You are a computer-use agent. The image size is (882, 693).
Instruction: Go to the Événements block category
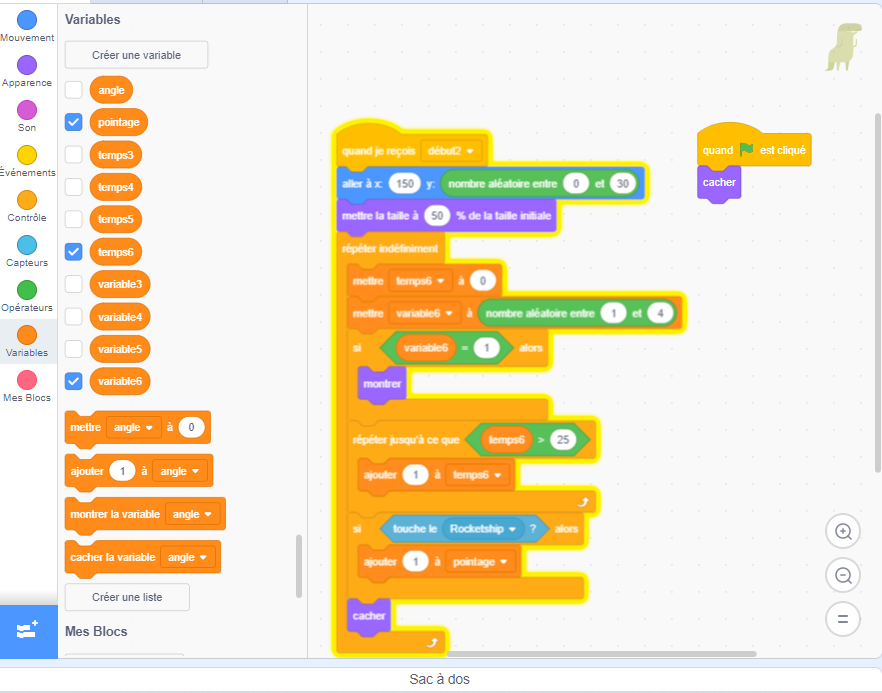[27, 161]
